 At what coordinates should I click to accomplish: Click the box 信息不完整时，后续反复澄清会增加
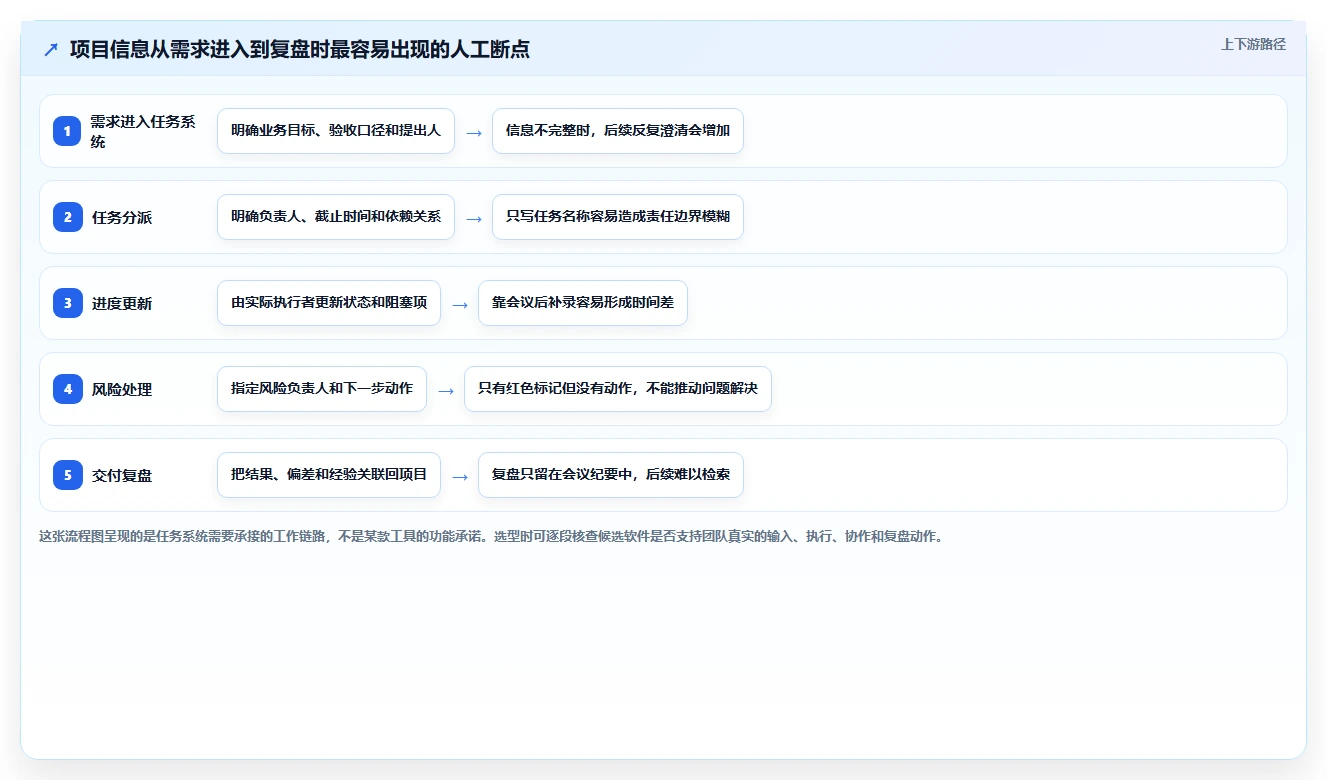[618, 131]
